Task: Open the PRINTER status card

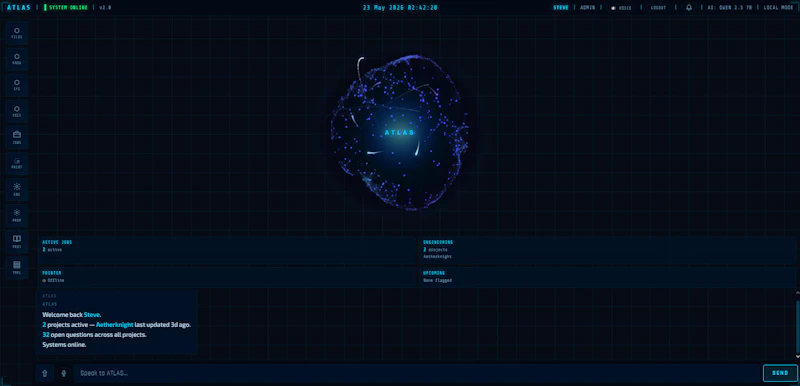Action: (227, 277)
